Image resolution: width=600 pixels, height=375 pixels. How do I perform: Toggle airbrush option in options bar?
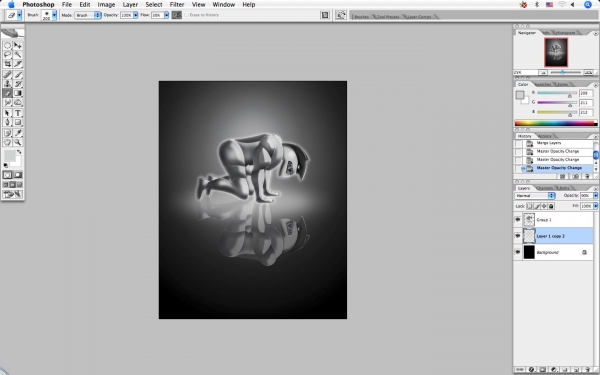pos(177,15)
